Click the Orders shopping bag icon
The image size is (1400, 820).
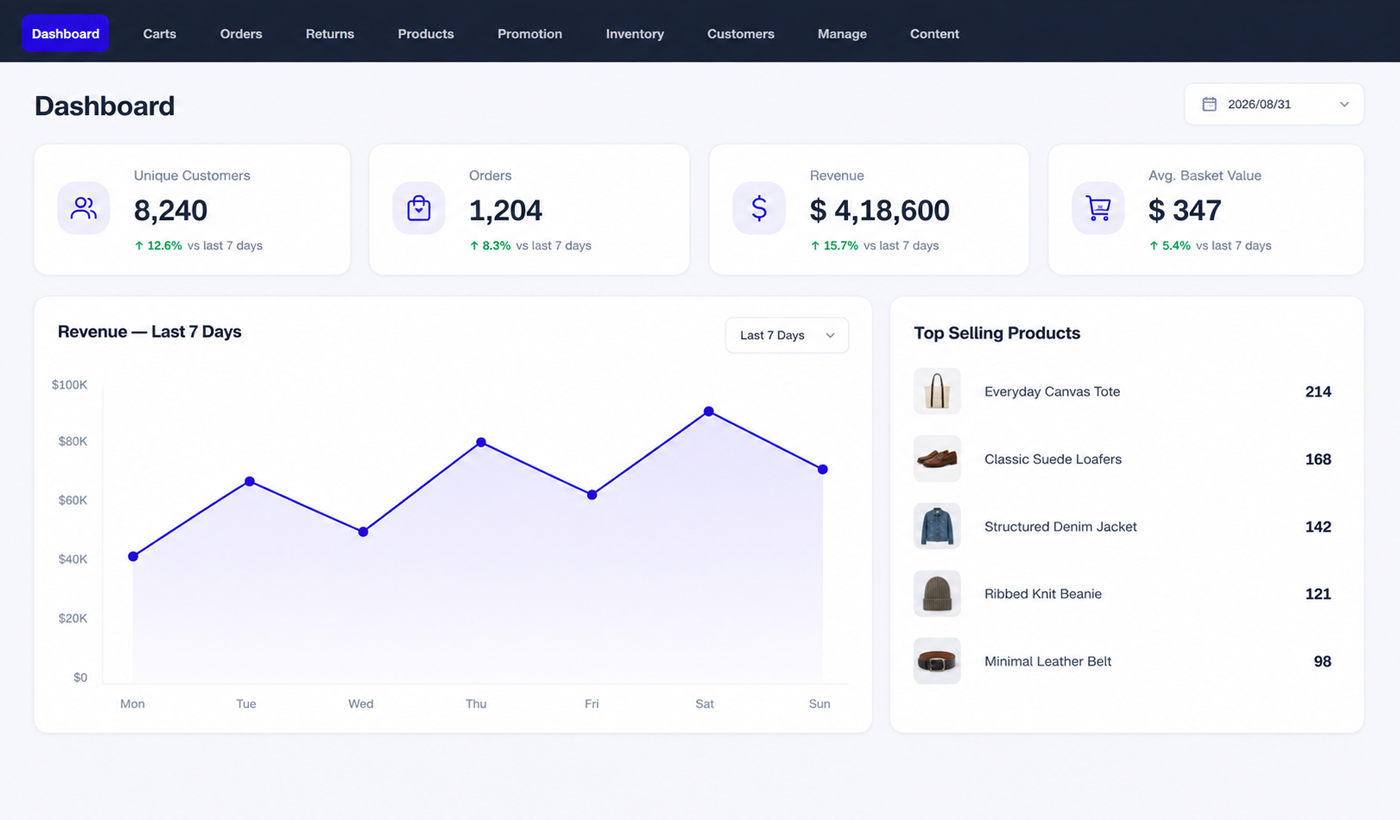coord(418,208)
